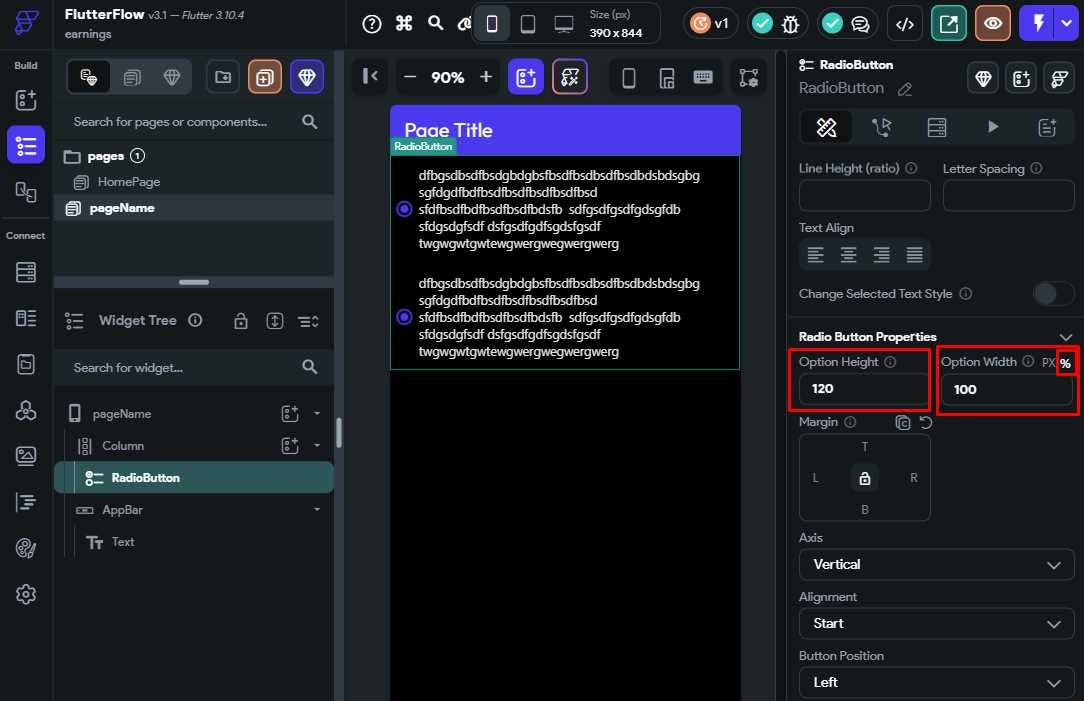Screen dimensions: 1084x701
Task: Collapse Radio Button Properties section
Action: pyautogui.click(x=1065, y=337)
